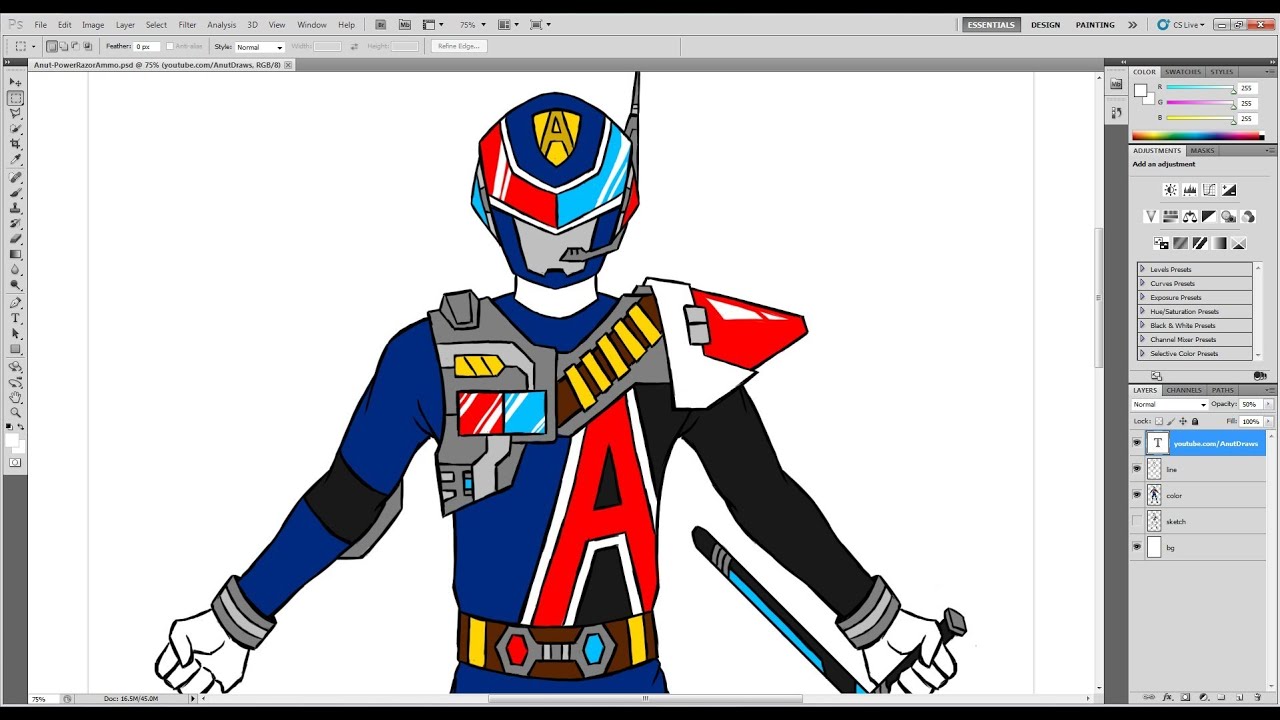This screenshot has height=720, width=1280.
Task: Open the Style dropdown in options bar
Action: pyautogui.click(x=259, y=47)
